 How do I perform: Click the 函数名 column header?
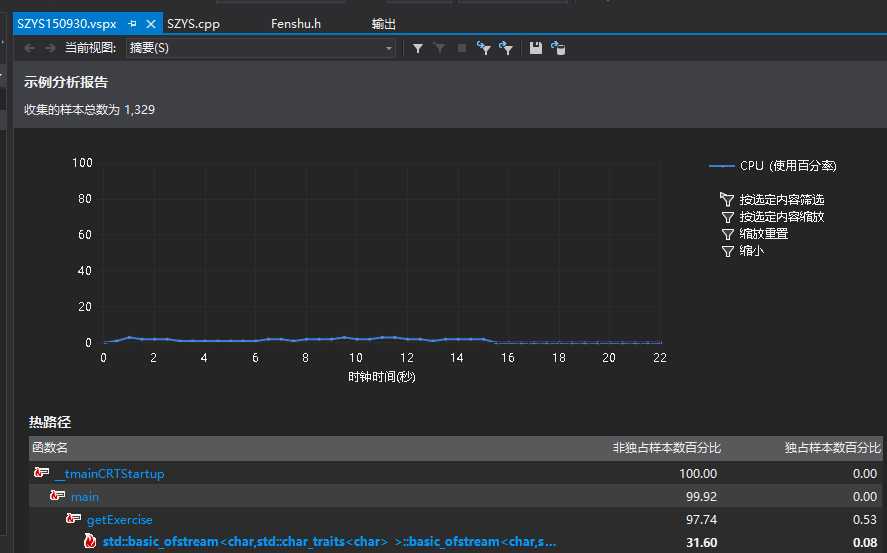point(50,448)
